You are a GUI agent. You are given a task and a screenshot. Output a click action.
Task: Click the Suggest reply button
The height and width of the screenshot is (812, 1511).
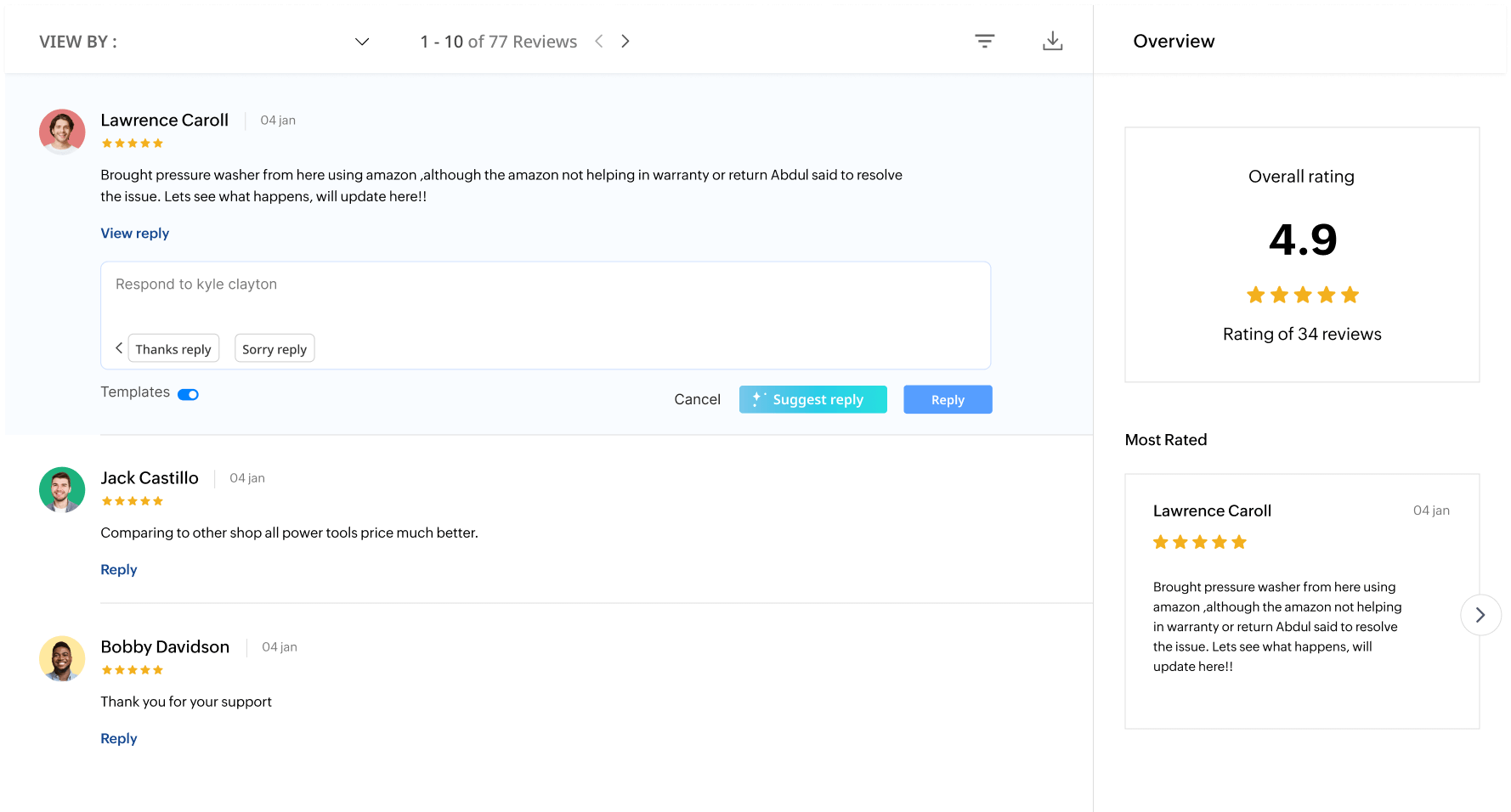click(812, 399)
